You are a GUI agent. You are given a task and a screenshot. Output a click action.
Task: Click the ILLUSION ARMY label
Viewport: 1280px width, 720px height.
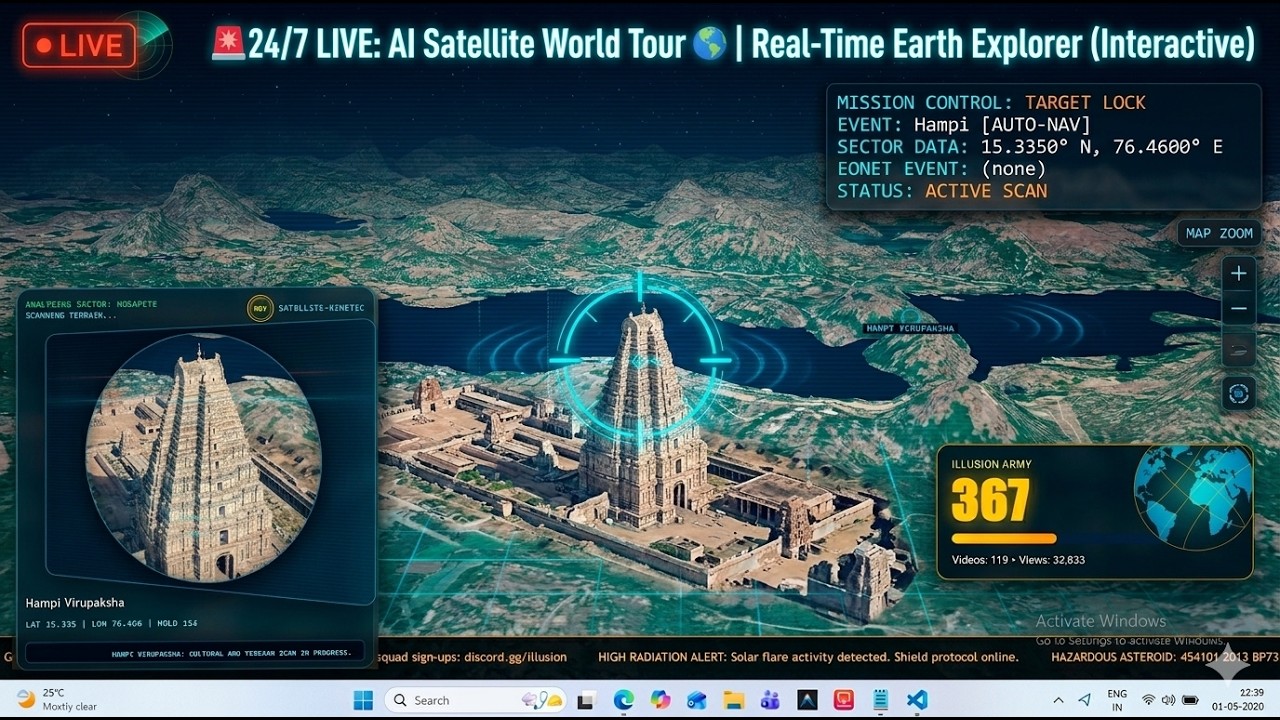[x=991, y=464]
